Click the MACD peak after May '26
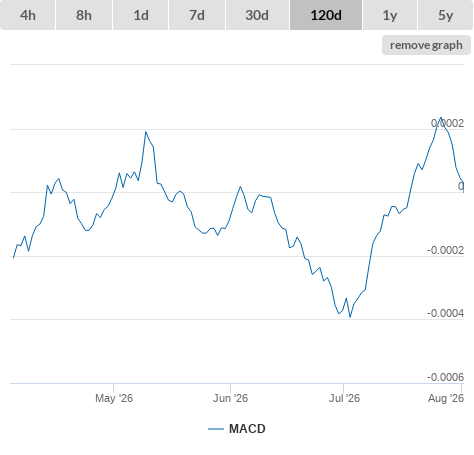This screenshot has height=455, width=474. 146,132
